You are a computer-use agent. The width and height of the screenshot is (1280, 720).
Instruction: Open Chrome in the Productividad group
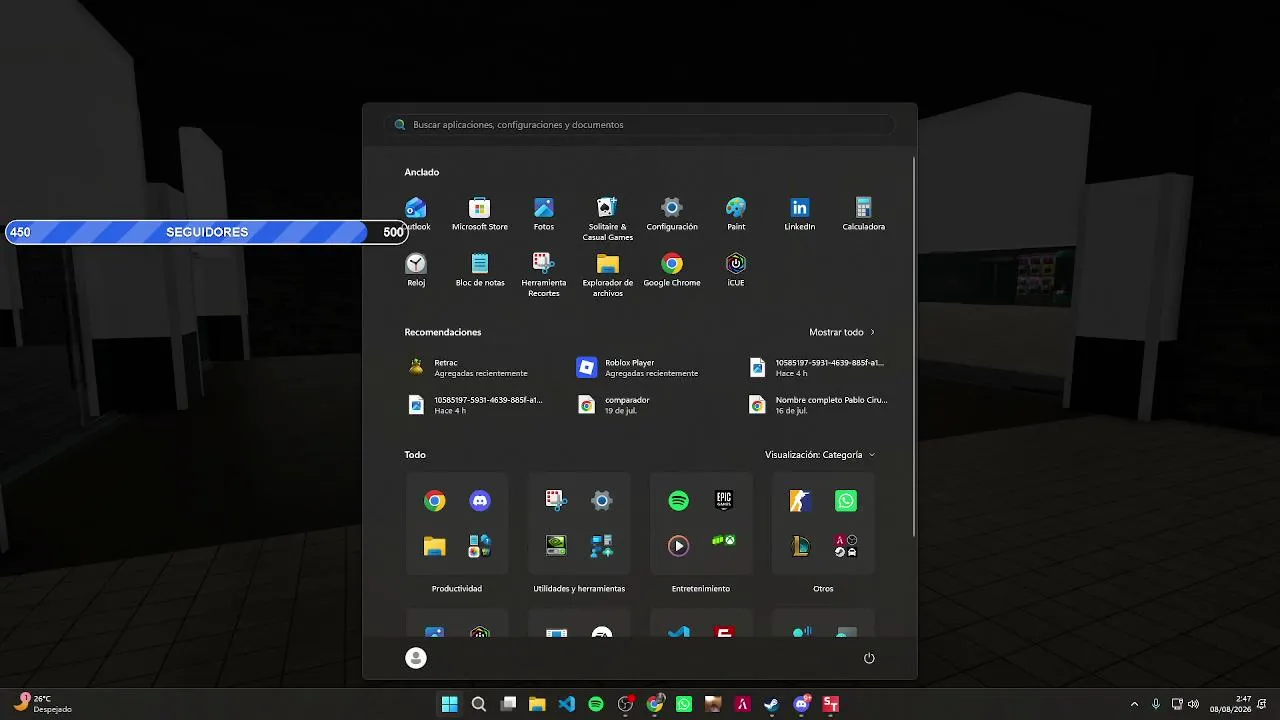[434, 500]
